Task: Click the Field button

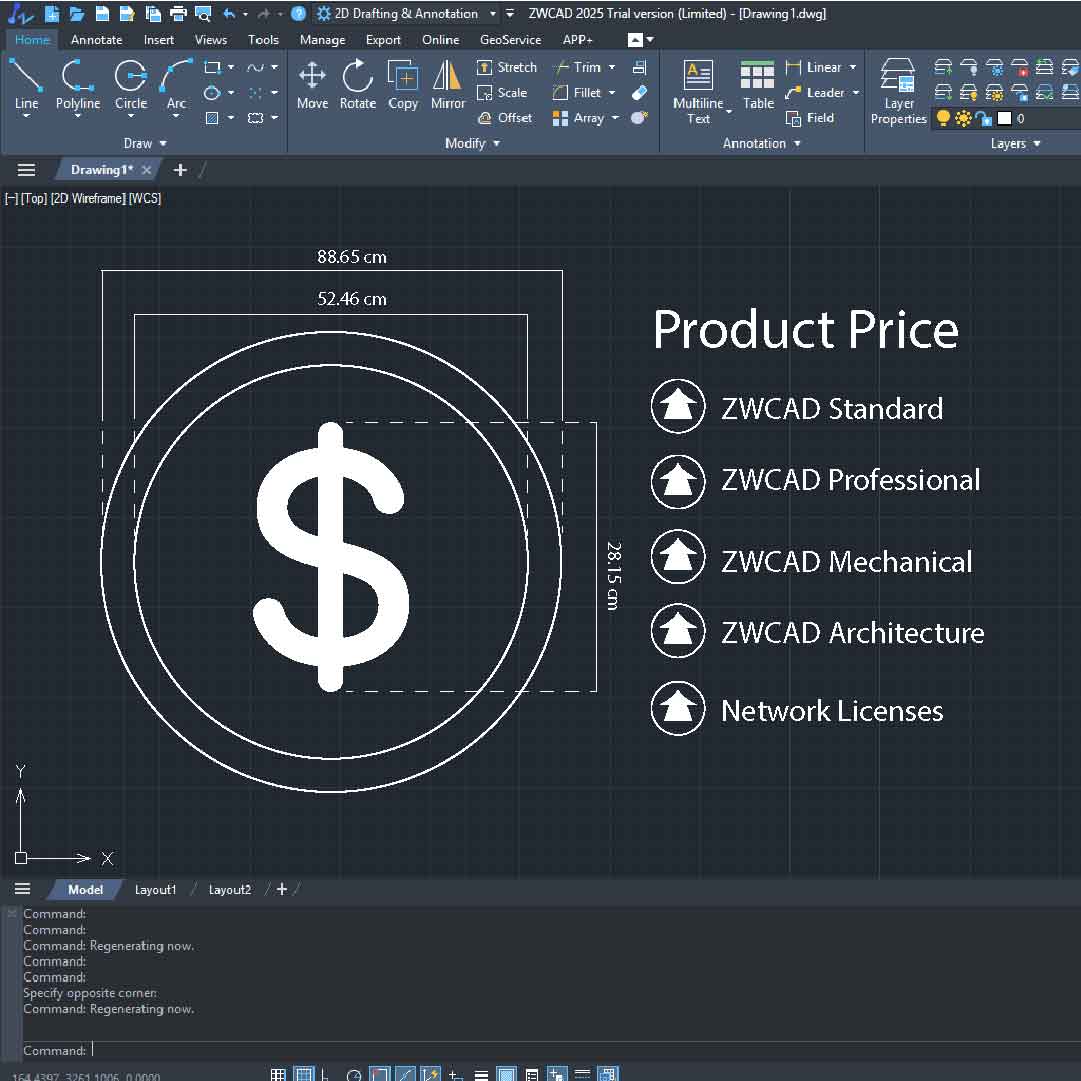Action: (810, 118)
